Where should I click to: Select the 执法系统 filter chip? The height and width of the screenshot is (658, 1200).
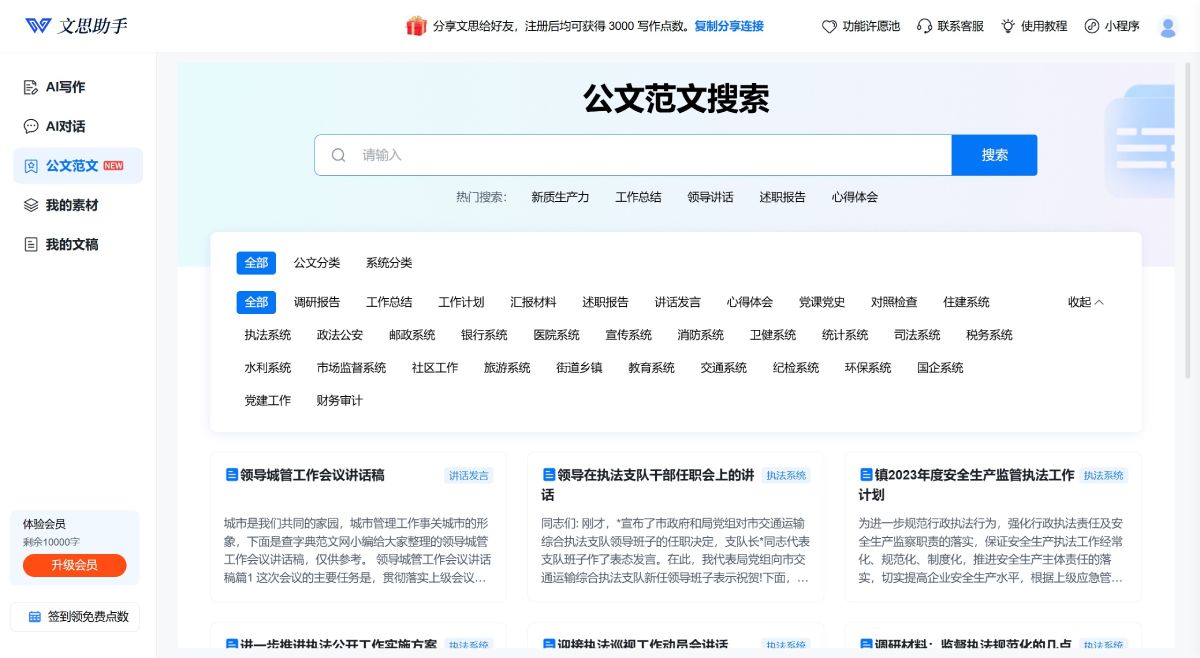coord(267,334)
